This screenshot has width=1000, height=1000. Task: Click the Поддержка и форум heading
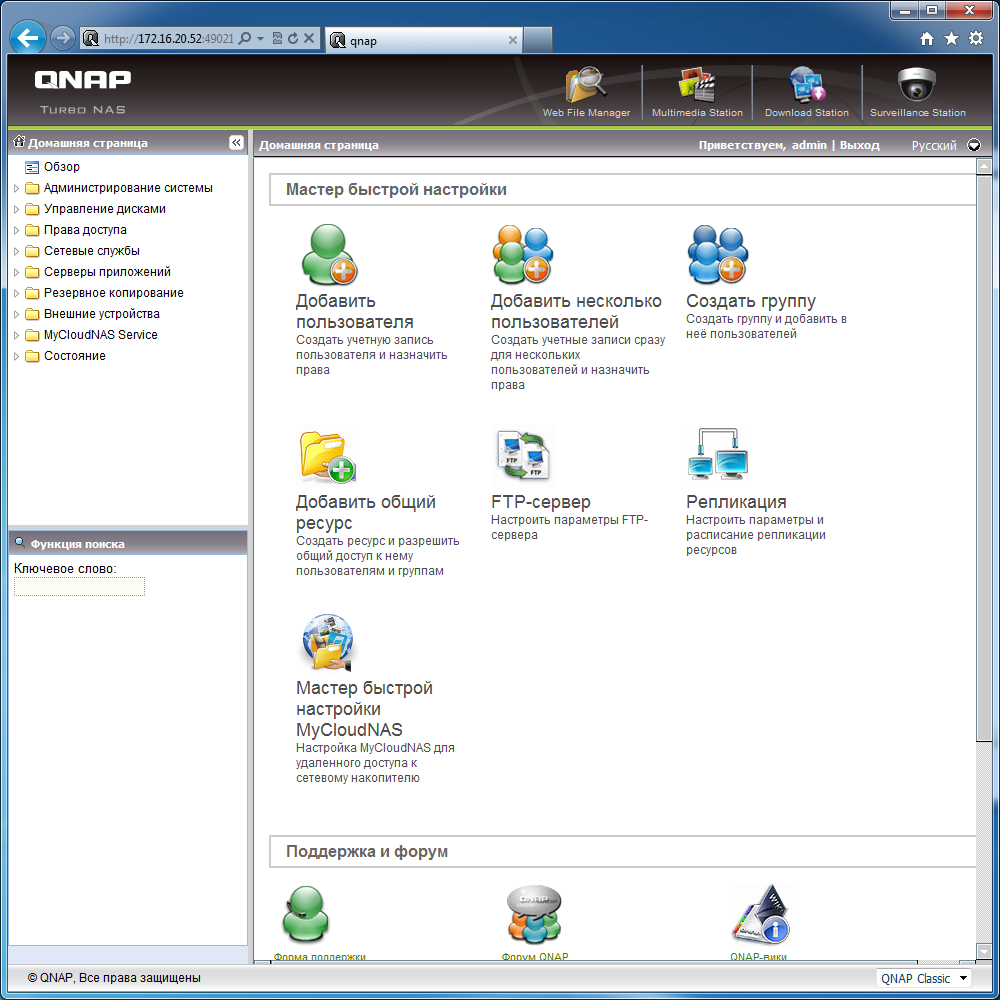pyautogui.click(x=367, y=851)
